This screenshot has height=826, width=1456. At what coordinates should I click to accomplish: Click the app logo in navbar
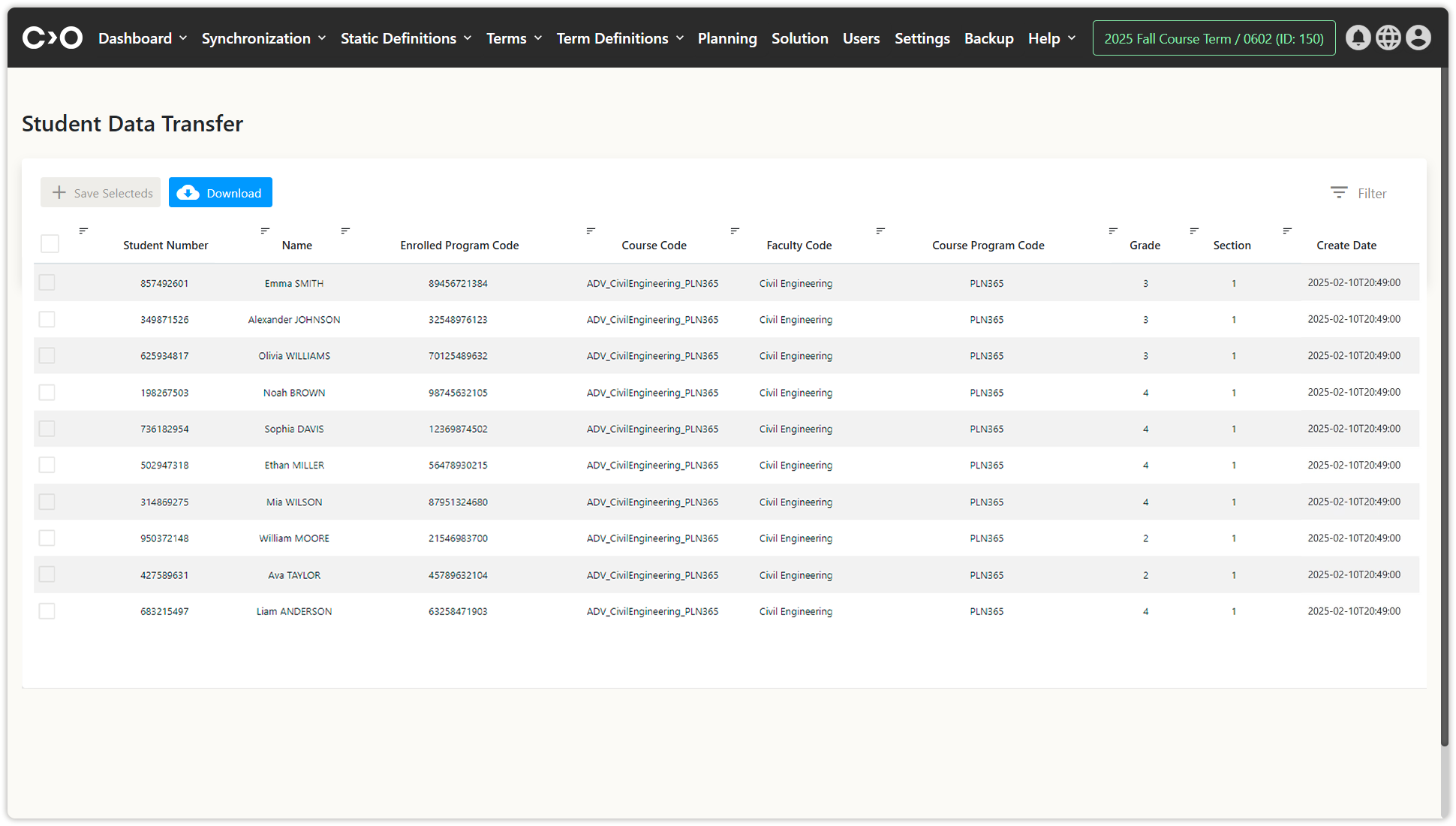click(52, 38)
